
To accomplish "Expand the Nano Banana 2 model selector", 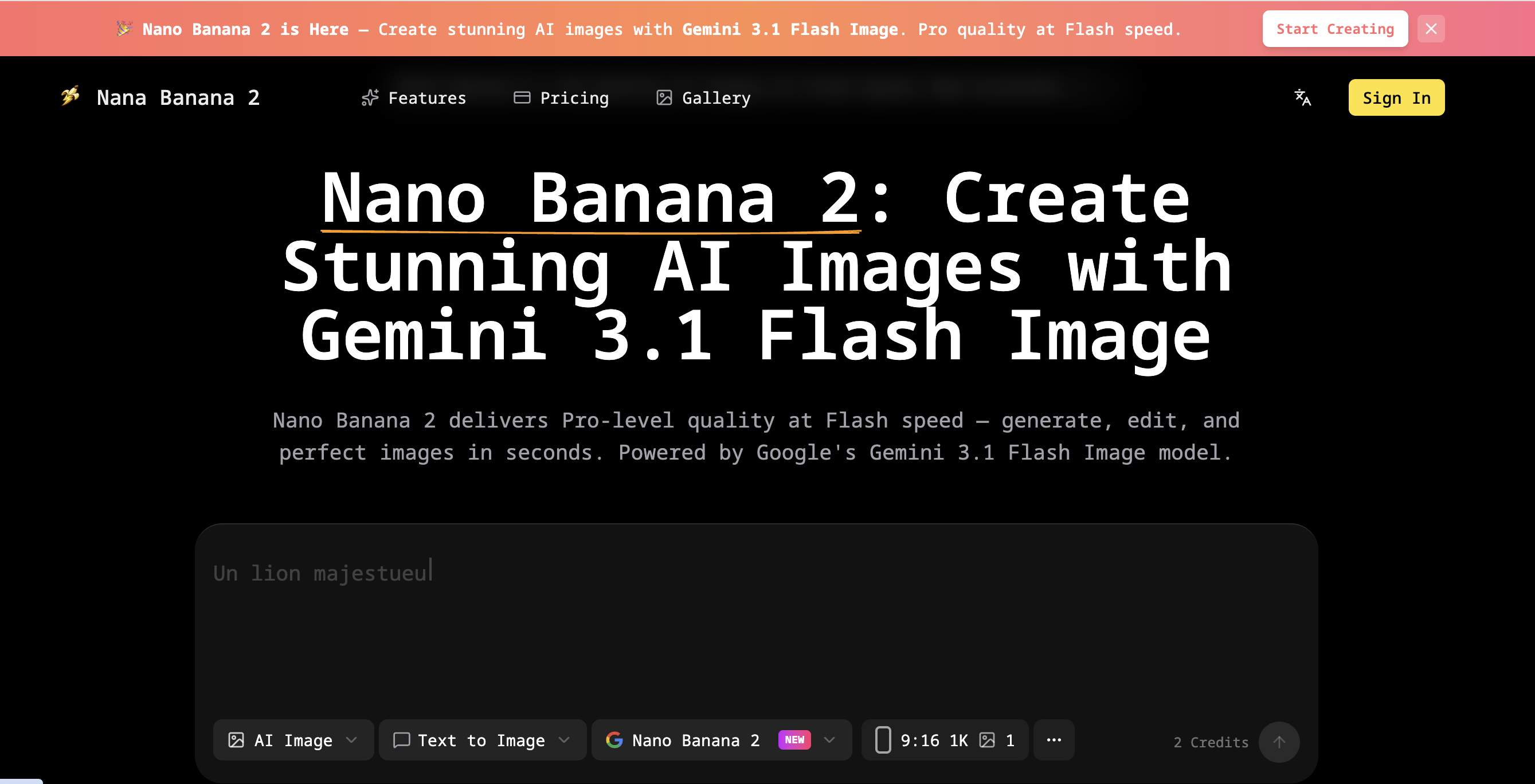I will (x=829, y=740).
